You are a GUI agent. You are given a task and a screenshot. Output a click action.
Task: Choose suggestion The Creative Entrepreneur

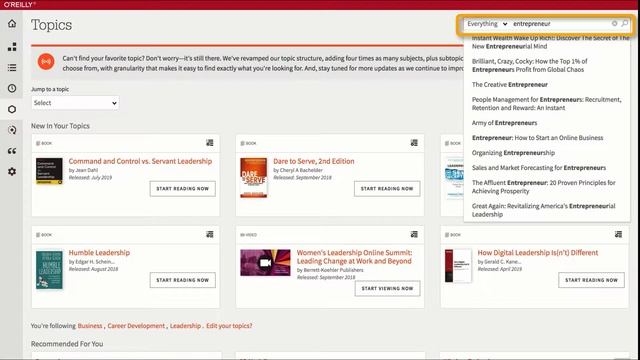coord(509,84)
